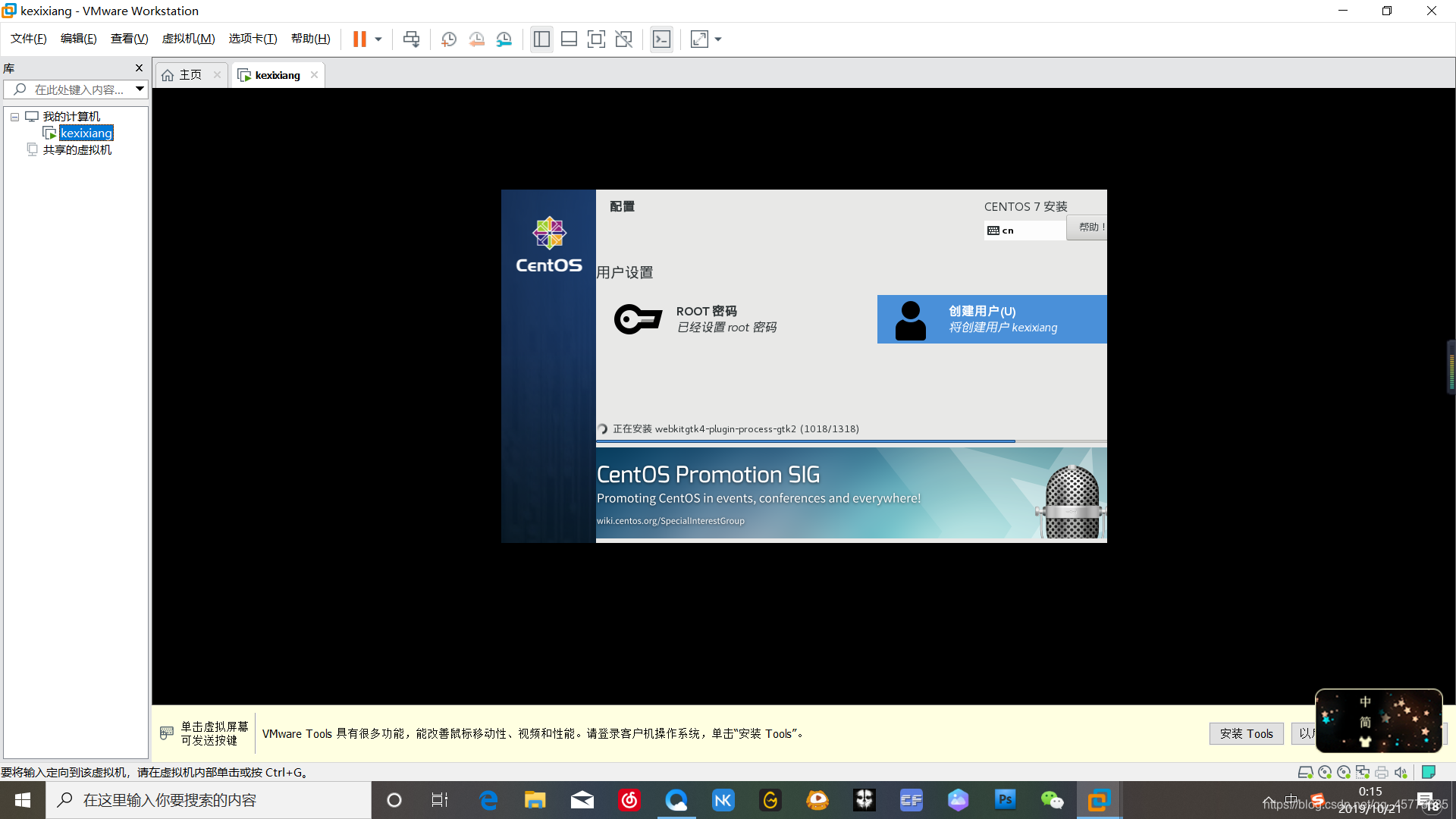
Task: Click the network adapter status icon
Action: pos(1363,772)
